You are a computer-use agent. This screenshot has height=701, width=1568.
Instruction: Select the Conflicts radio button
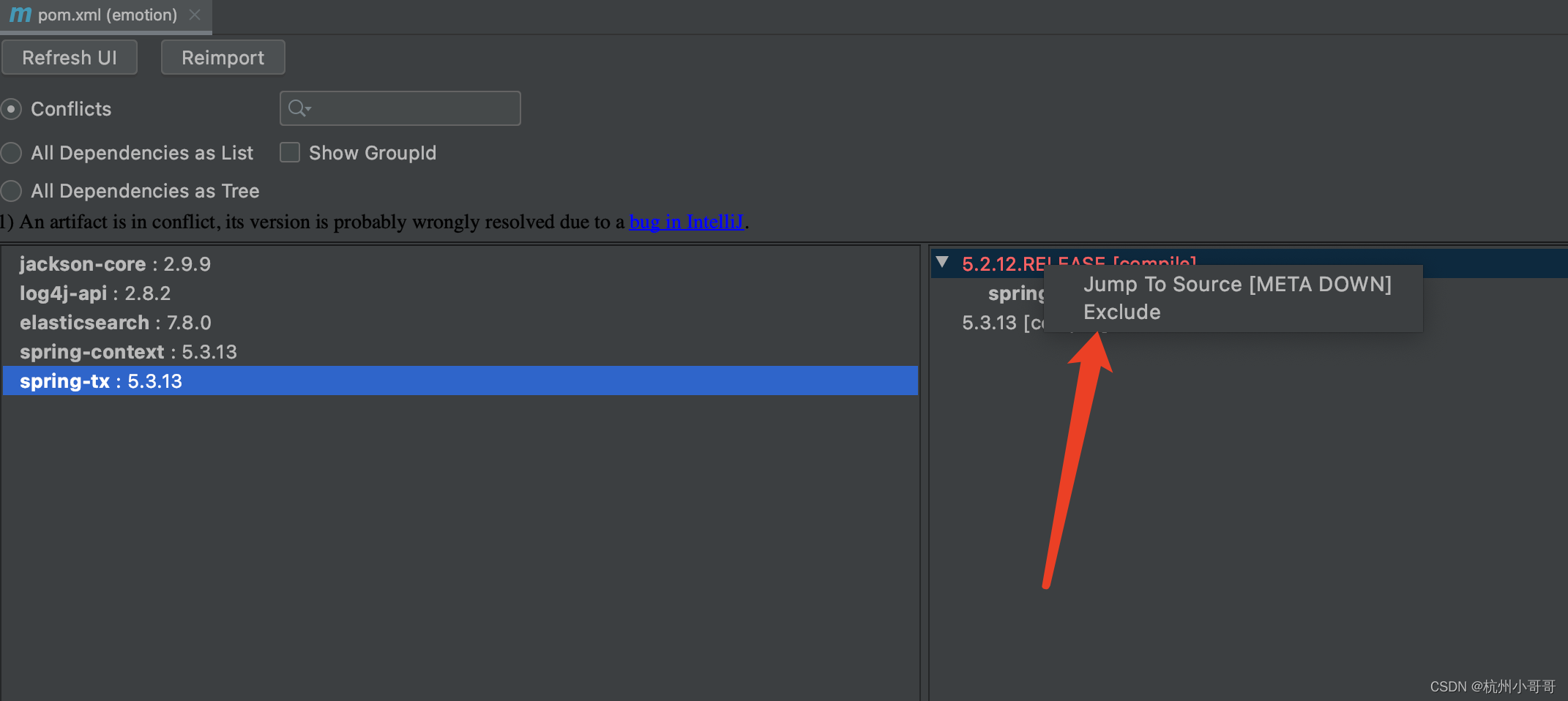click(x=12, y=108)
